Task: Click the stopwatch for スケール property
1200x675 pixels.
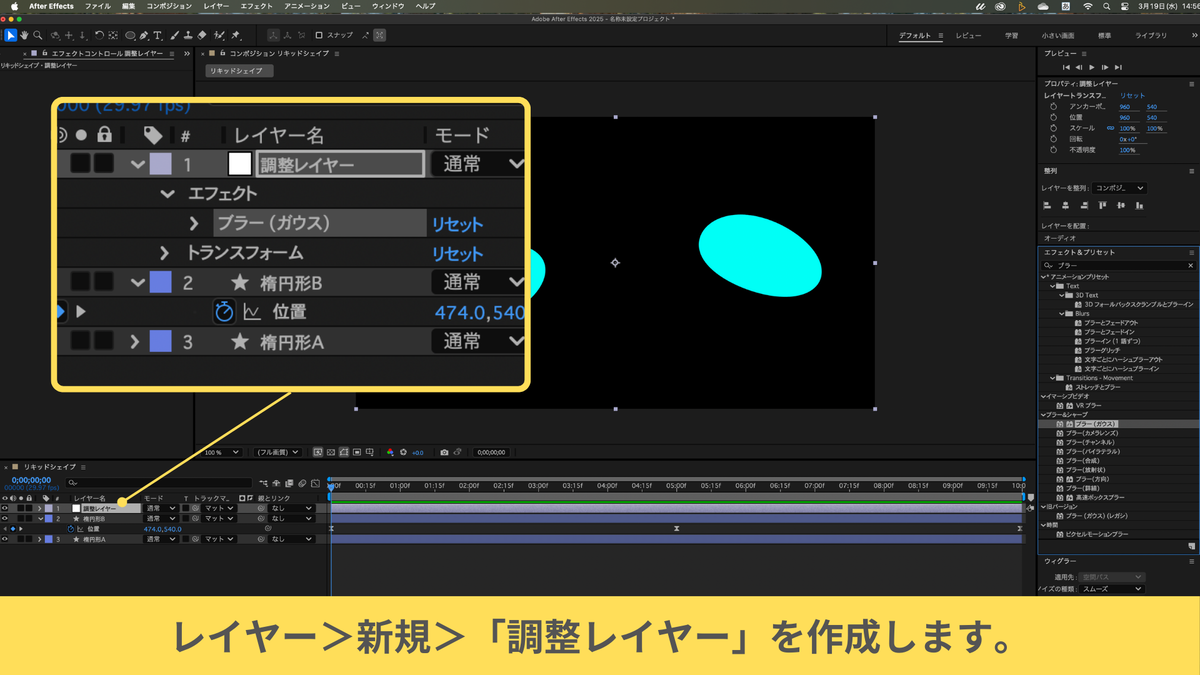Action: (x=1053, y=128)
